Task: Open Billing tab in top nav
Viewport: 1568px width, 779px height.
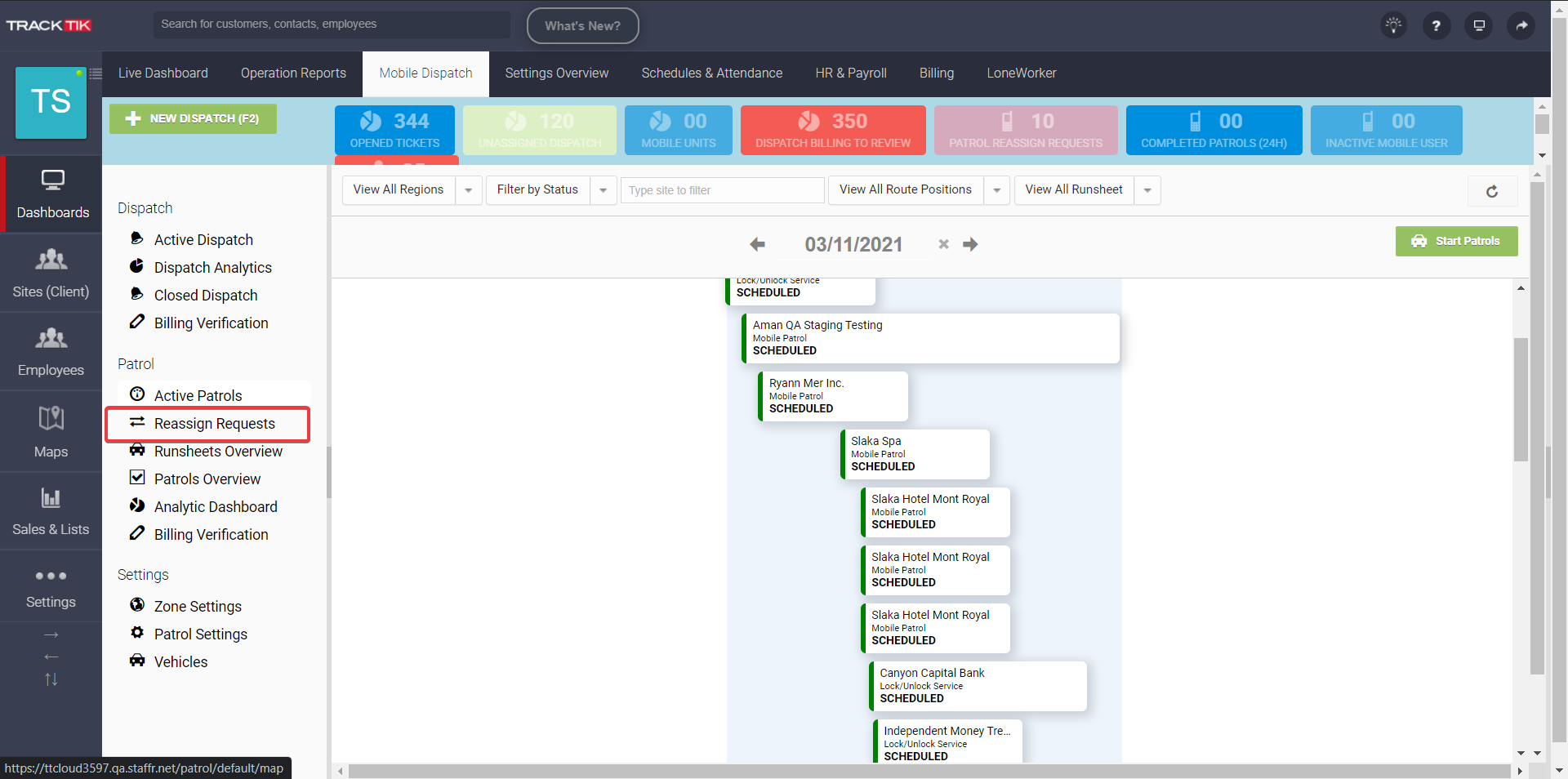Action: pyautogui.click(x=937, y=73)
